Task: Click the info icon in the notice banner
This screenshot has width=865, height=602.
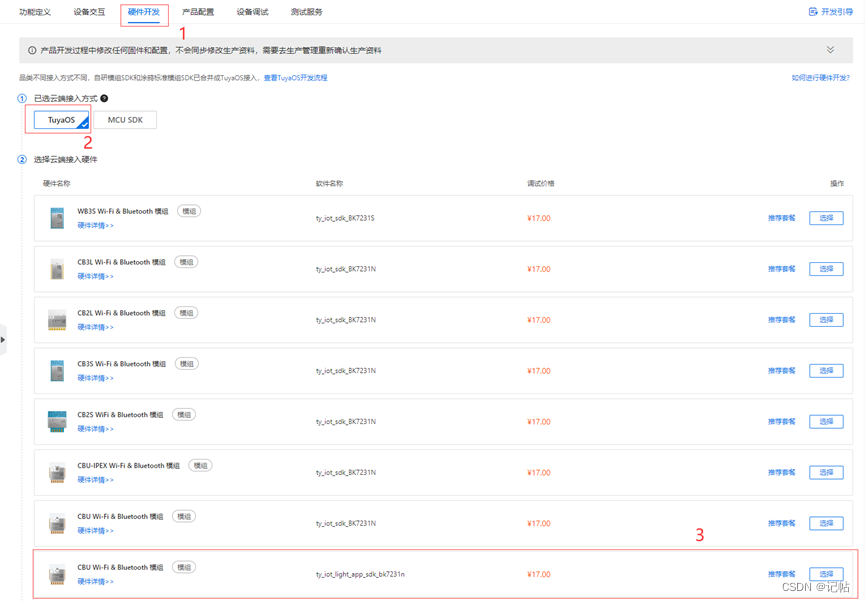Action: pos(32,50)
